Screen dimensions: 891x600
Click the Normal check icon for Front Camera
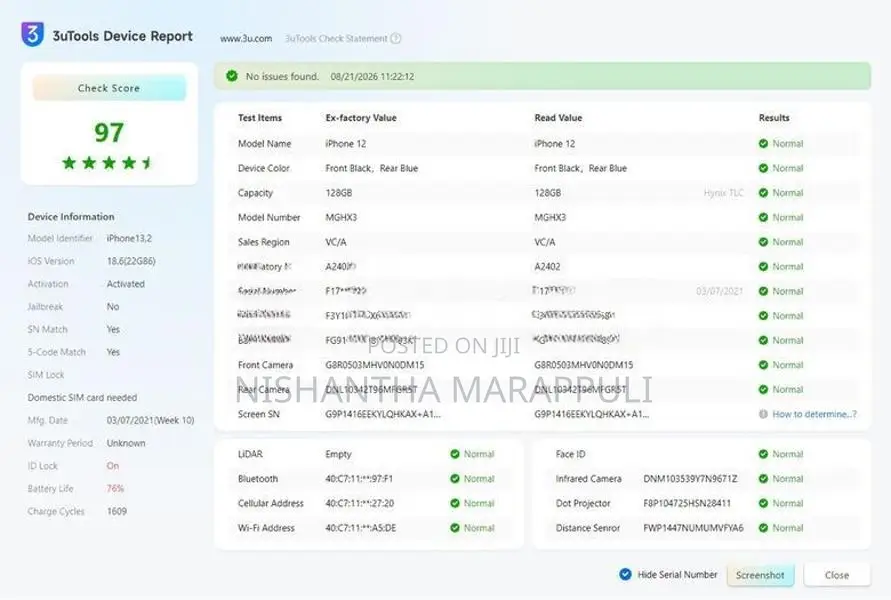point(763,365)
